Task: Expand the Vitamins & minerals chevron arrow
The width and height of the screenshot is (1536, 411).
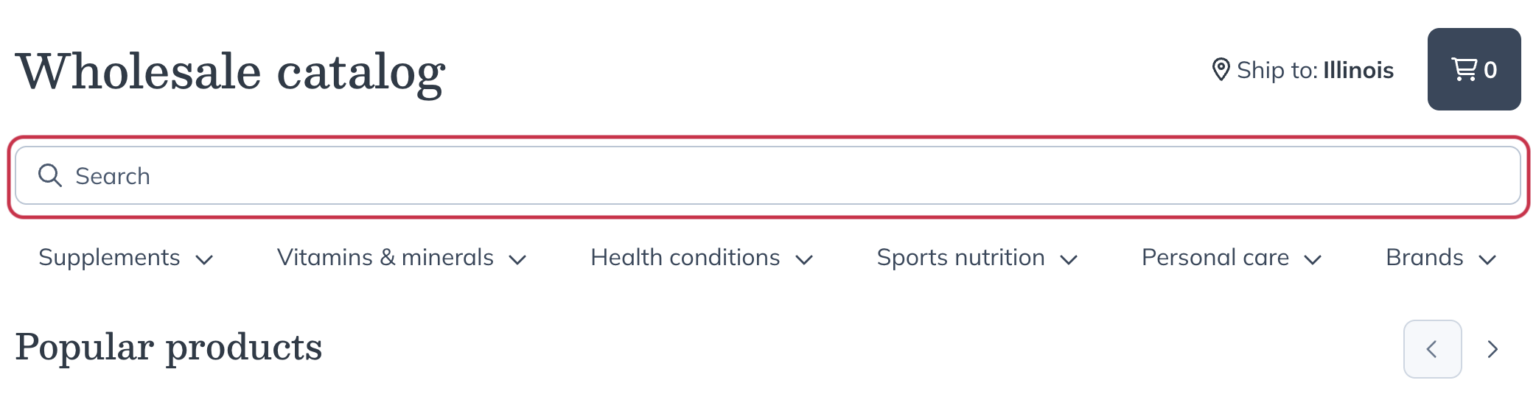Action: click(x=517, y=259)
